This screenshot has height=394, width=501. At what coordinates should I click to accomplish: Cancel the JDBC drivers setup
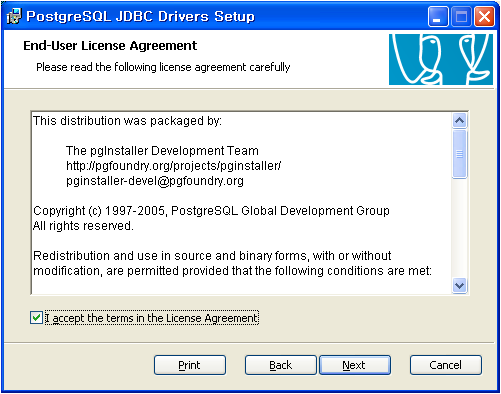click(446, 365)
